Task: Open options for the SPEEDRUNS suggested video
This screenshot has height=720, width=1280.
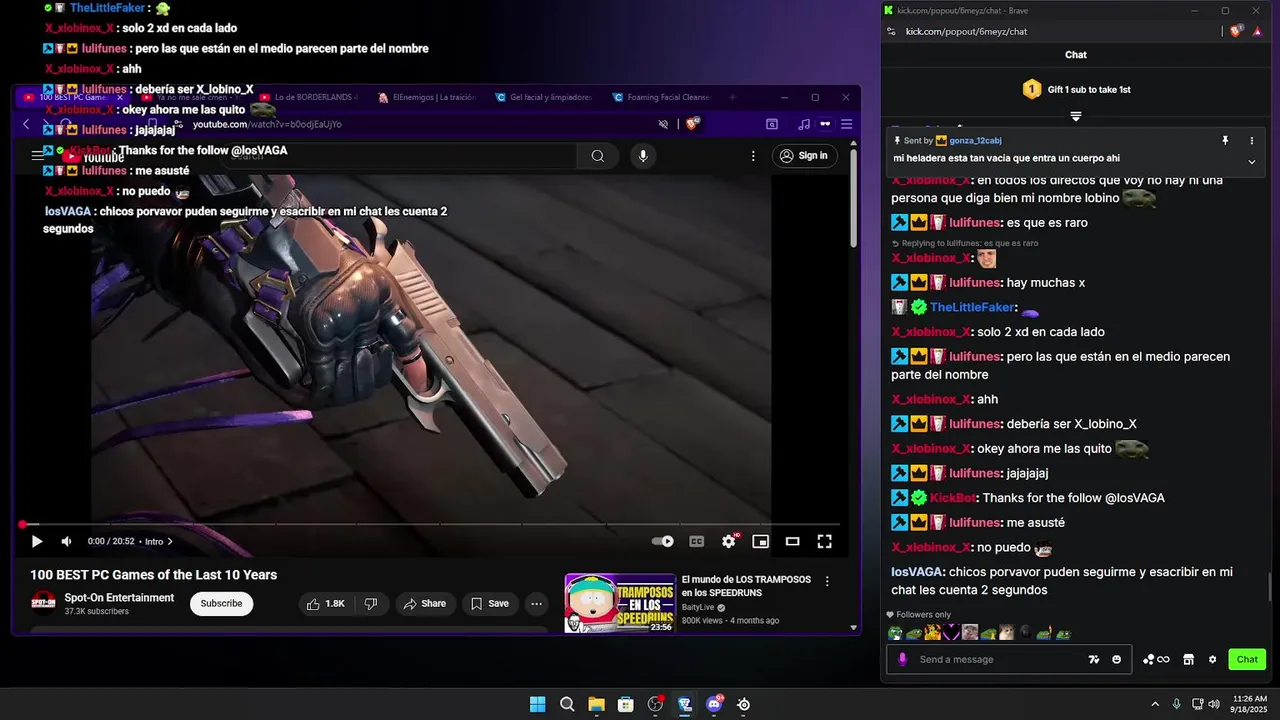Action: (827, 581)
